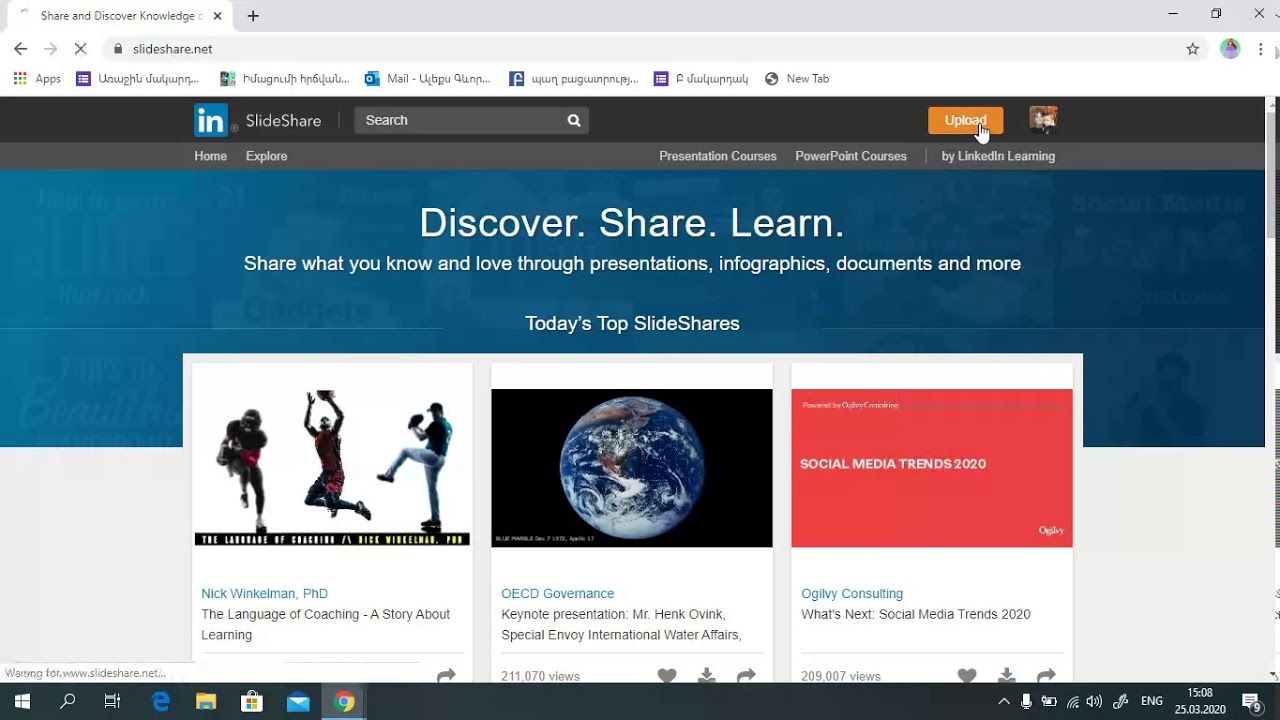Open Microsoft Store from the taskbar

251,702
